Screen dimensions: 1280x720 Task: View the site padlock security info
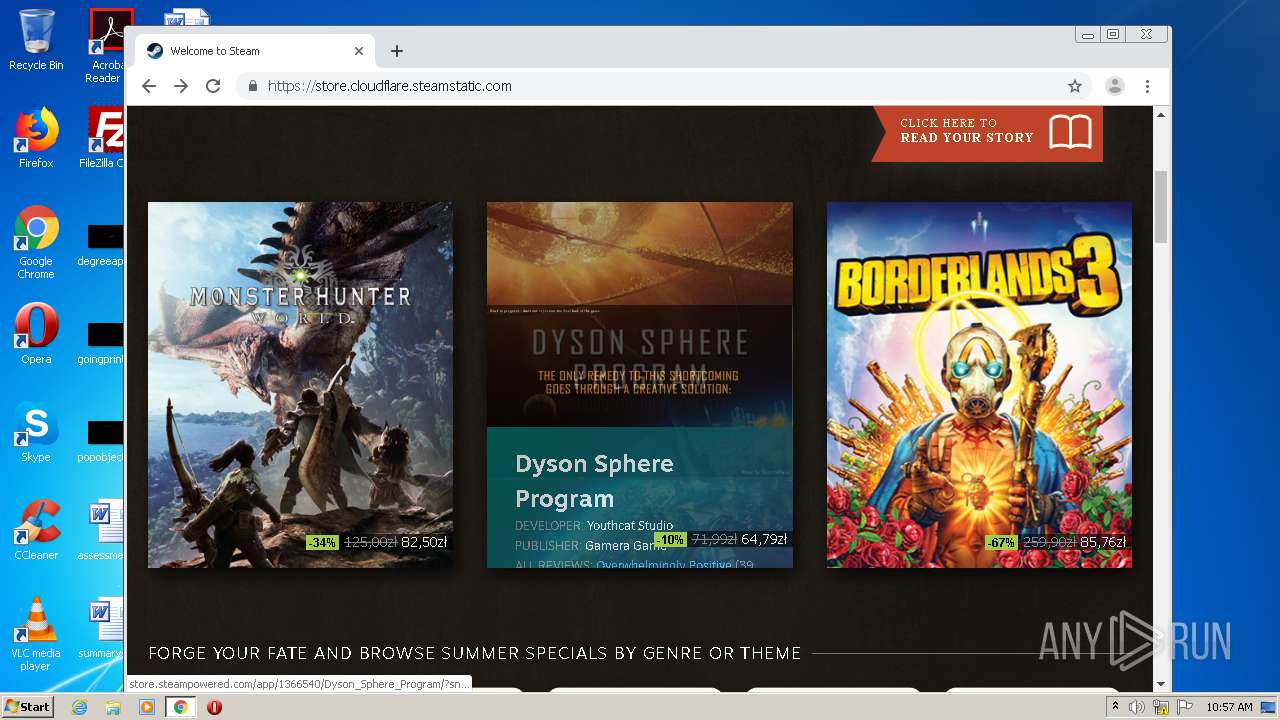click(x=253, y=86)
